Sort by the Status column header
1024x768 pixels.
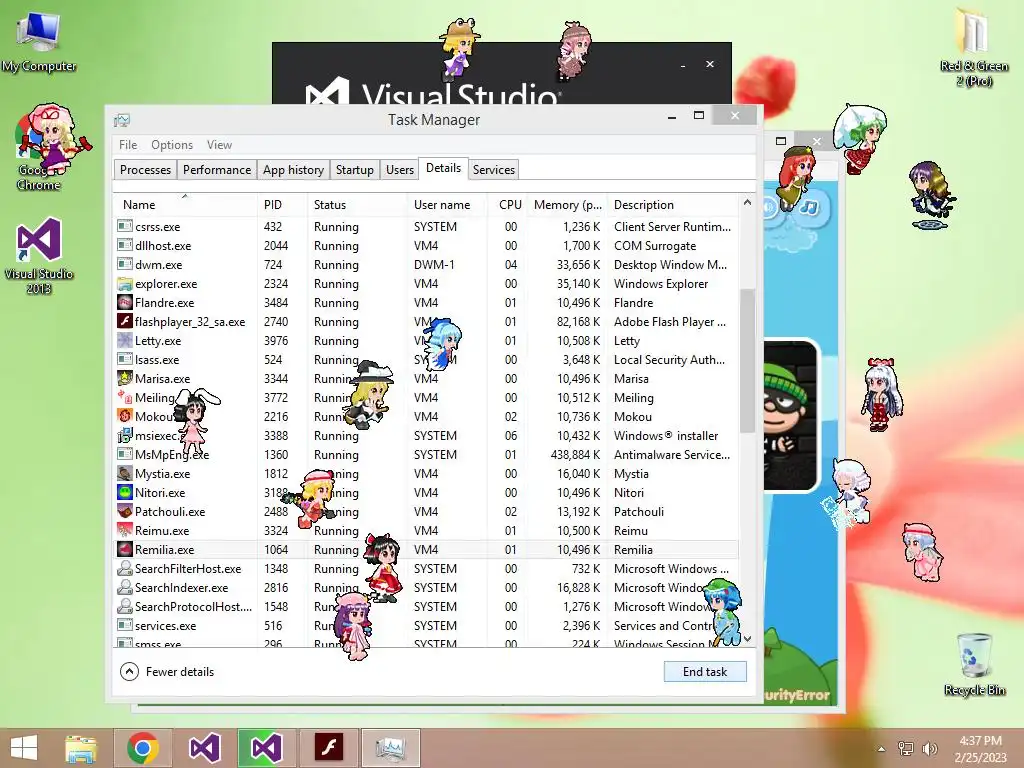[357, 204]
